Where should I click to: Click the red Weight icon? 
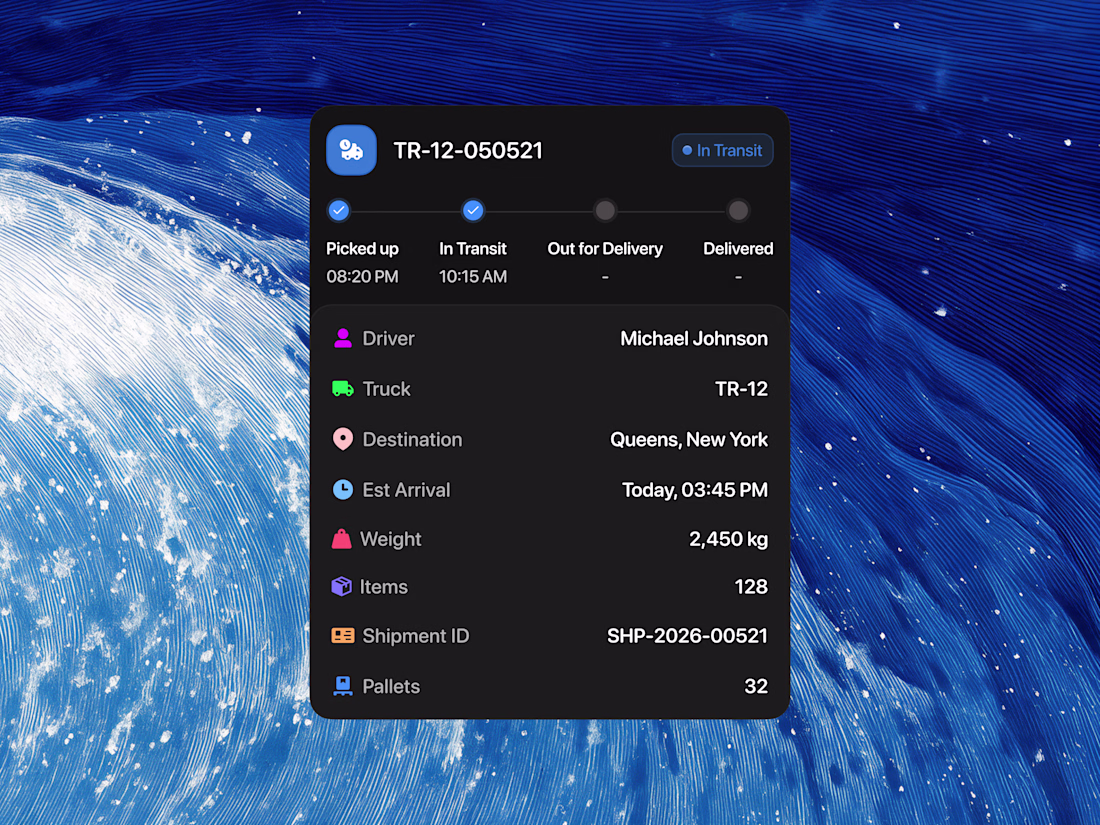[341, 539]
